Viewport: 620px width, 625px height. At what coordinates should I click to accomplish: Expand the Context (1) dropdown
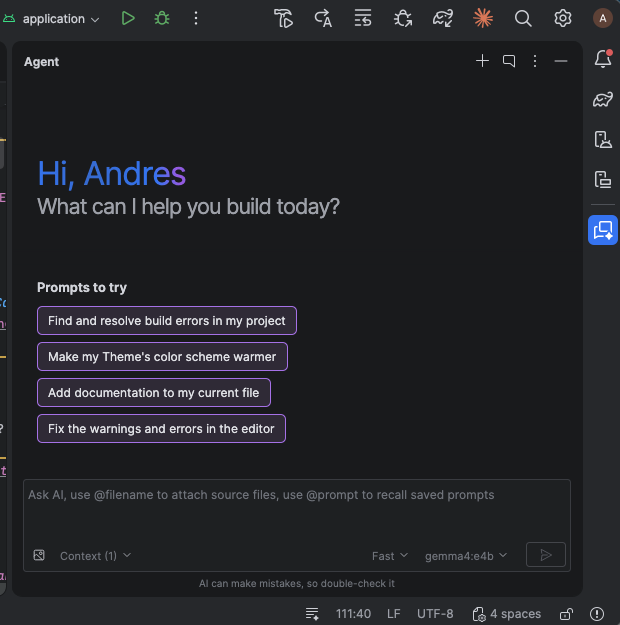point(95,556)
